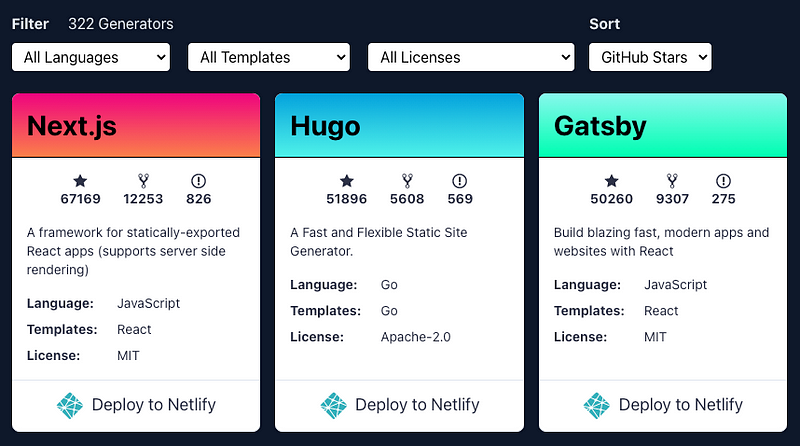Open the Hugo card title
800x446 pixels.
click(x=326, y=126)
